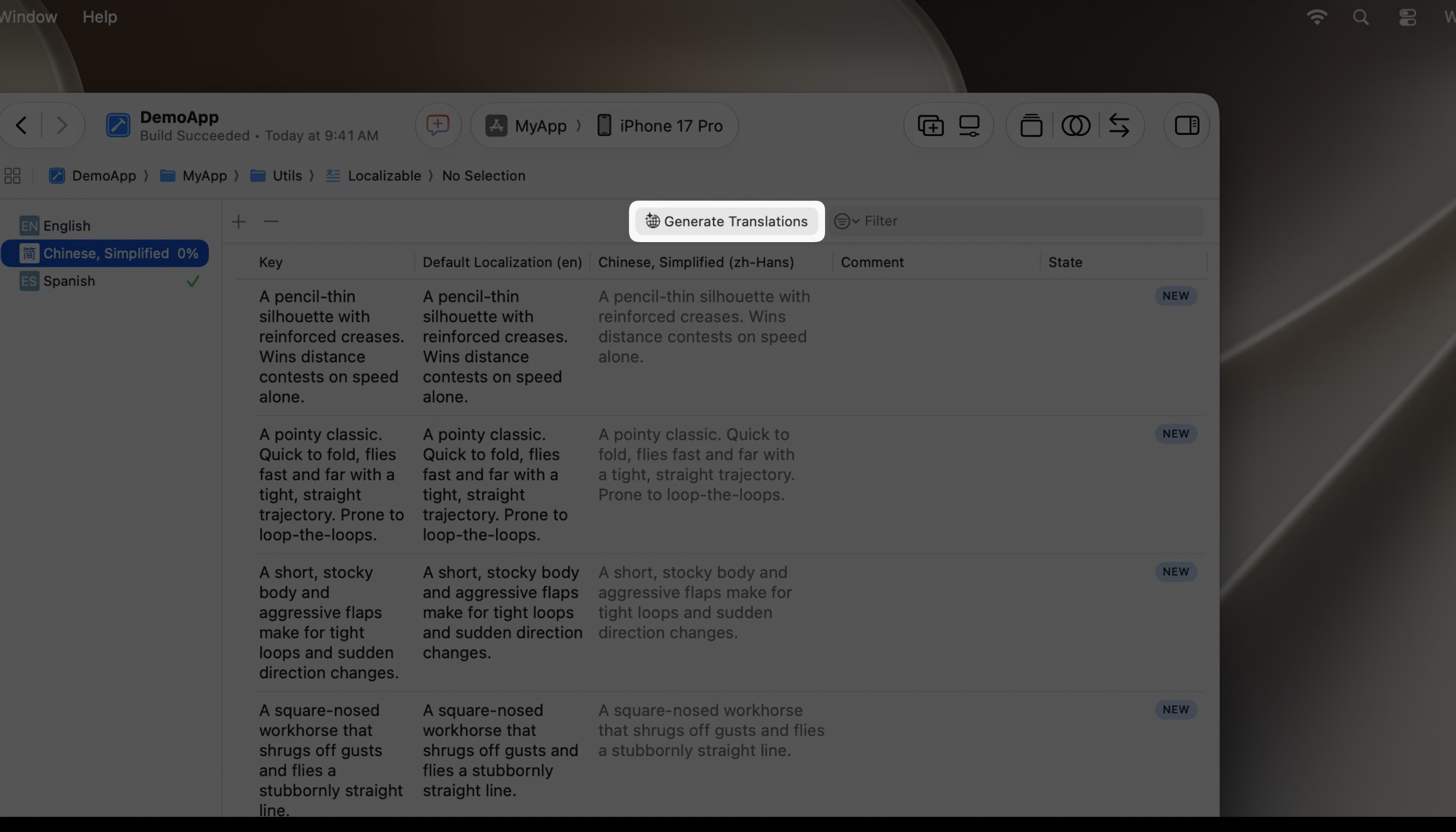Image resolution: width=1456 pixels, height=832 pixels.
Task: Click the State column header
Action: (x=1065, y=262)
